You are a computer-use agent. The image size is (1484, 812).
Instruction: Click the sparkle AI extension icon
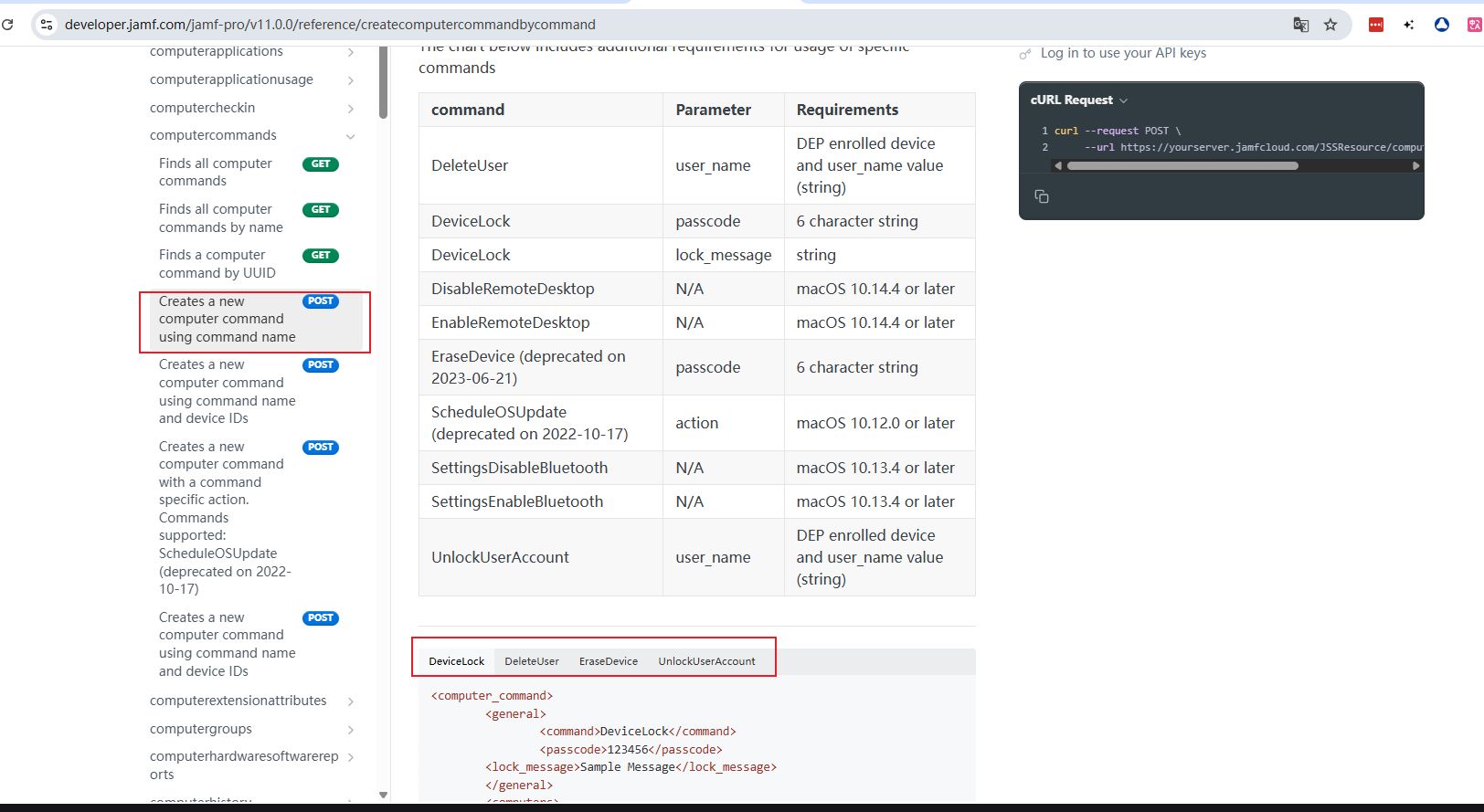point(1408,25)
